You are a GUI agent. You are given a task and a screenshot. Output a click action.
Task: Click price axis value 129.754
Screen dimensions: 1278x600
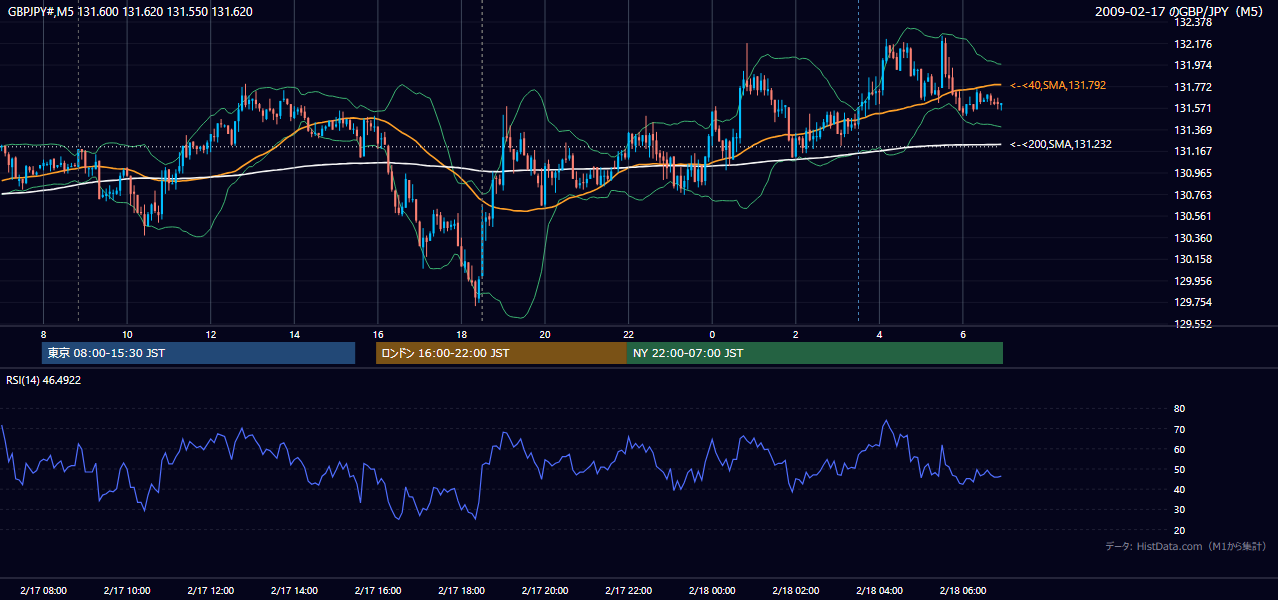click(x=1193, y=302)
